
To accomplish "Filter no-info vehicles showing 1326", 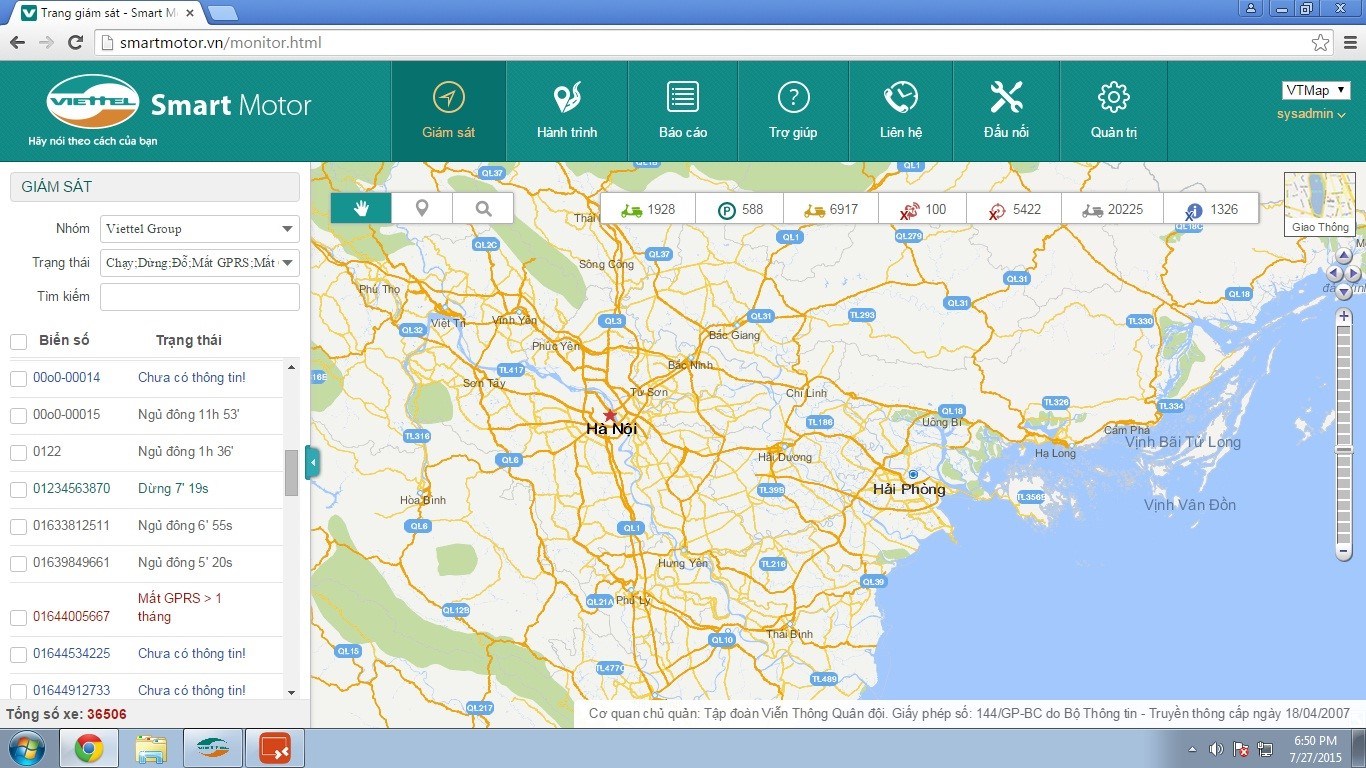I will point(1211,210).
